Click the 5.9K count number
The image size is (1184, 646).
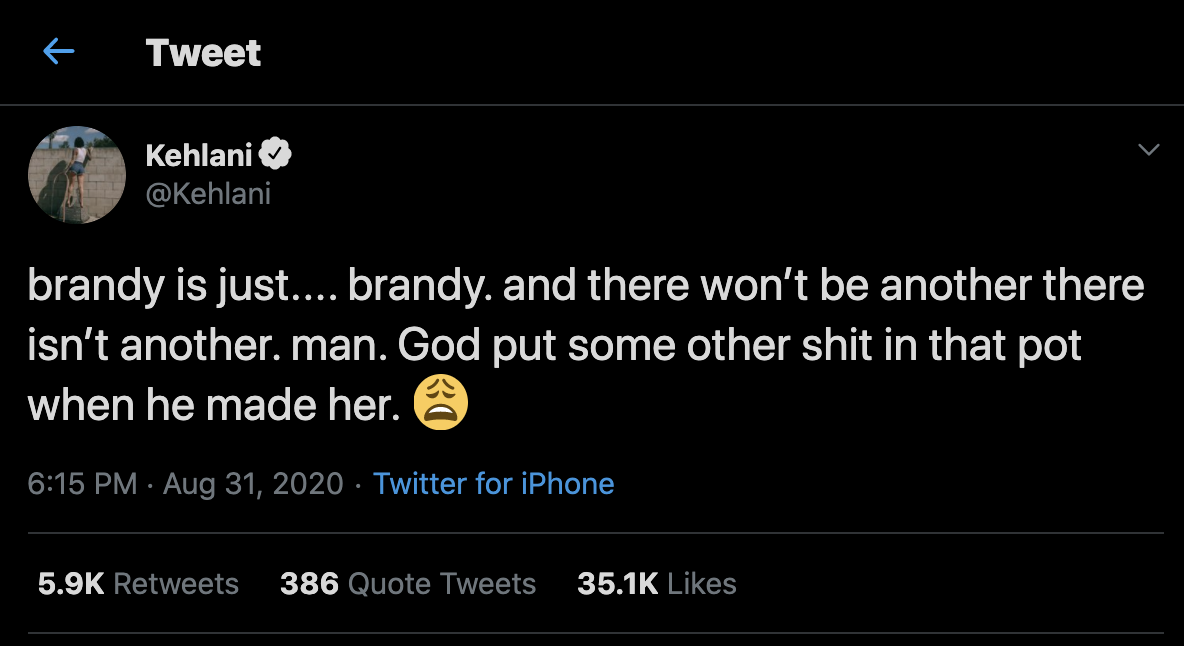point(71,584)
